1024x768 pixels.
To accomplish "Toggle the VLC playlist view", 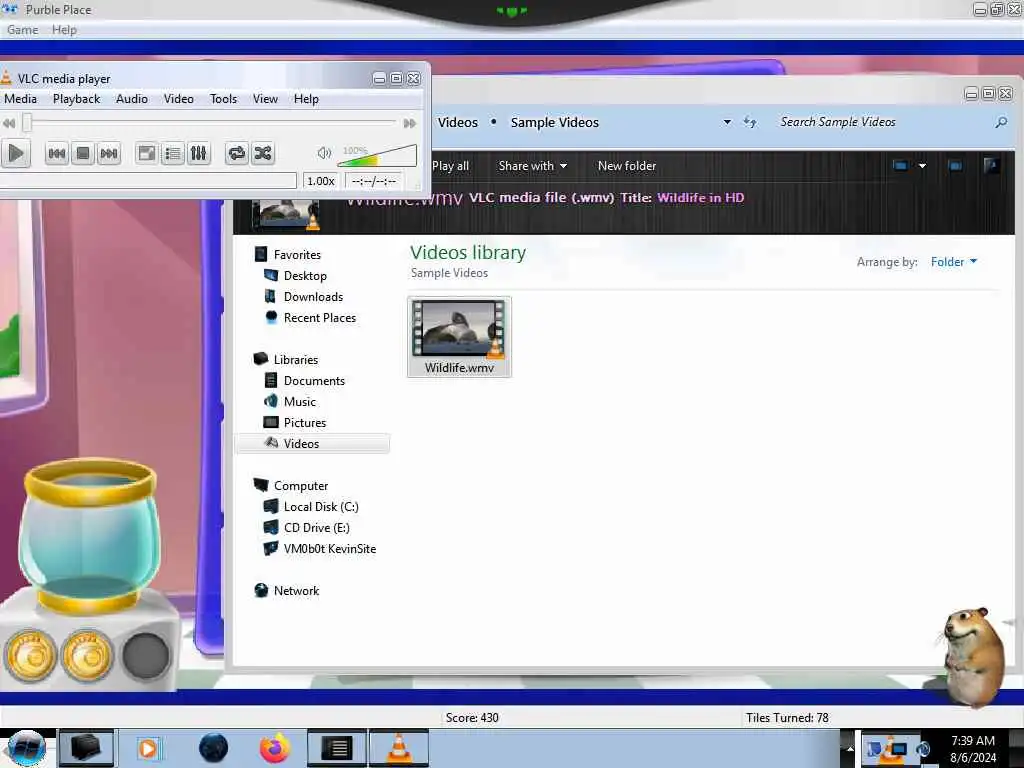I will 172,153.
